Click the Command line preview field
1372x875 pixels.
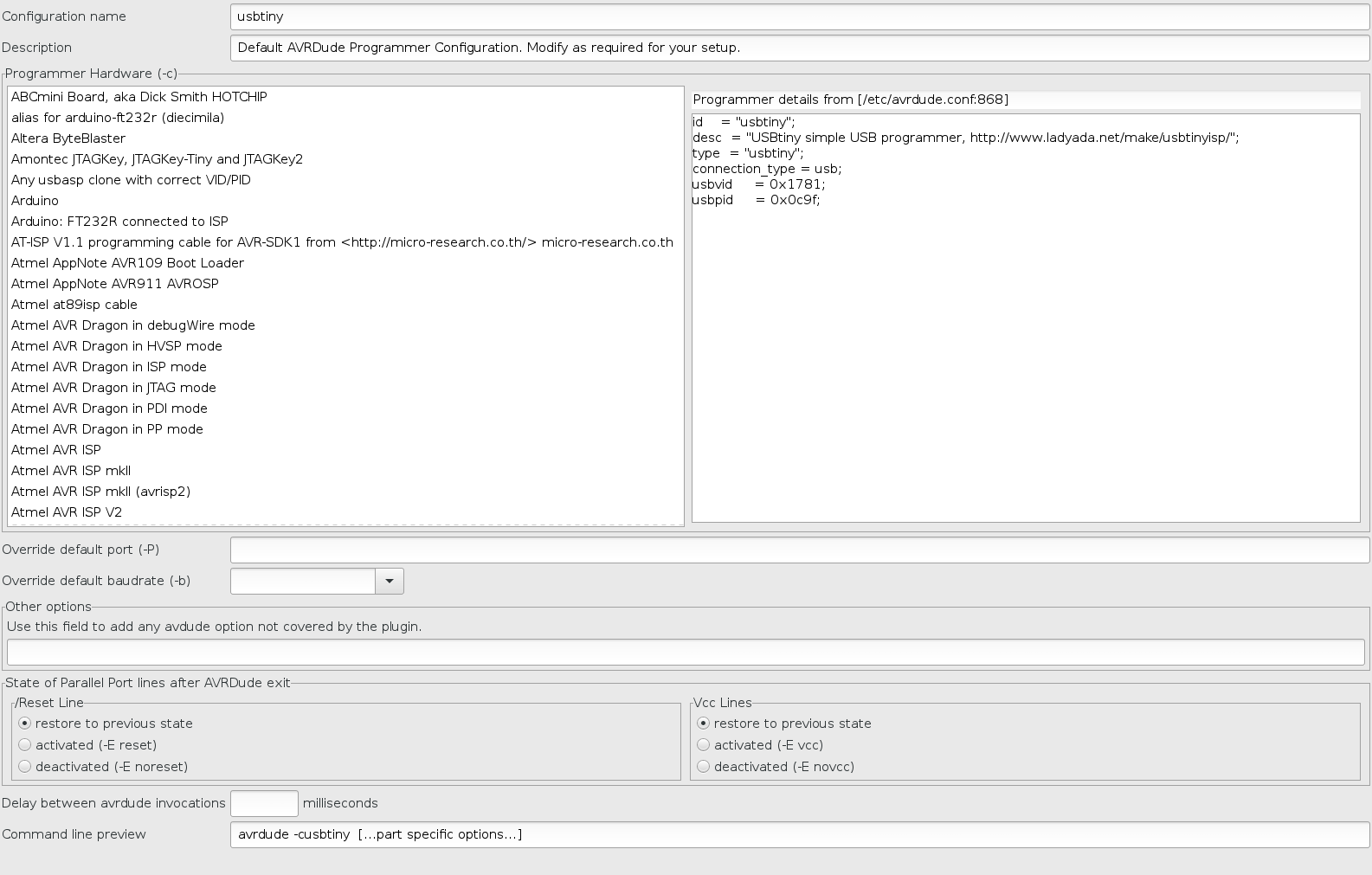click(800, 834)
